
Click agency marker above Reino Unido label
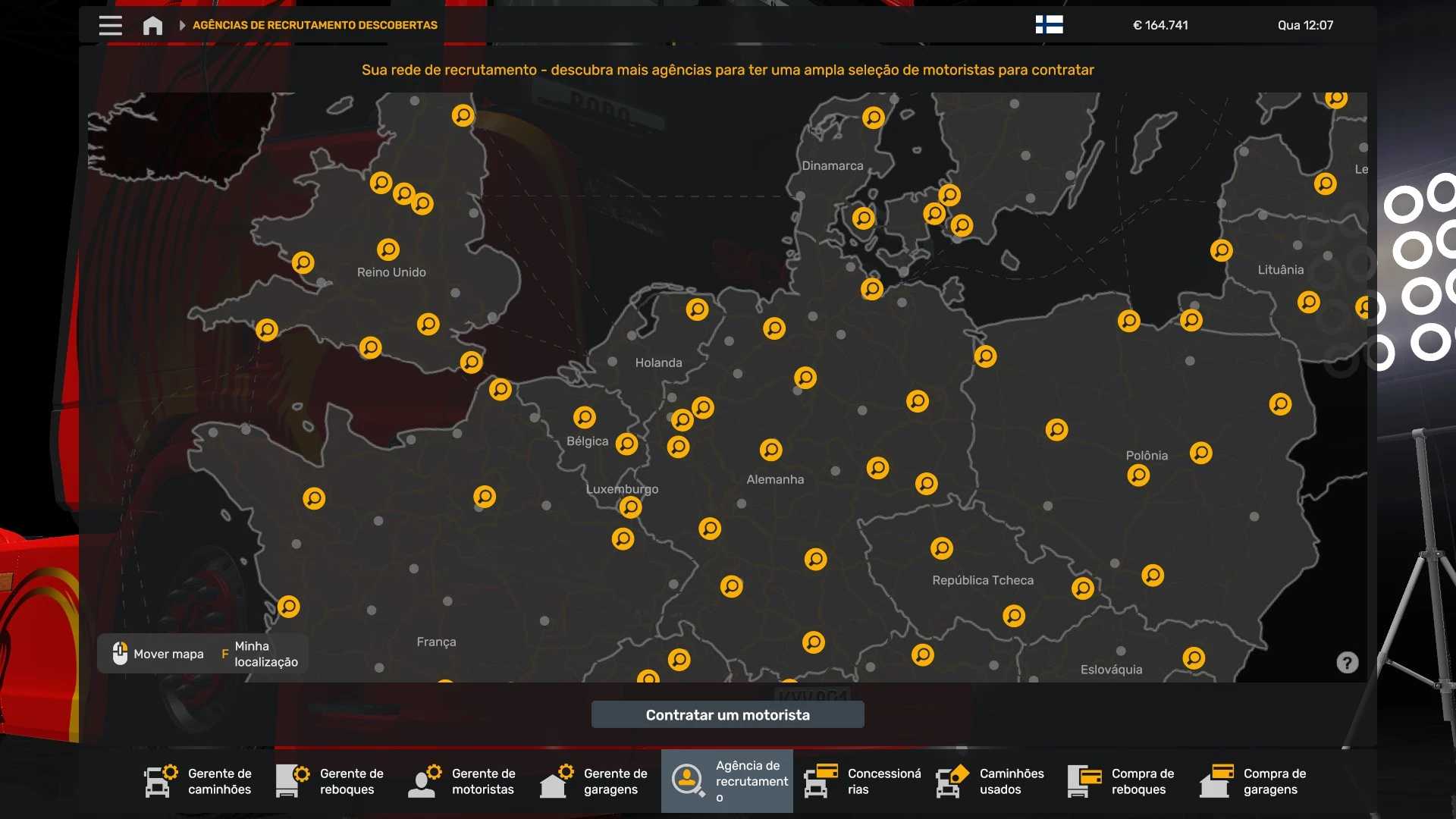(x=388, y=249)
